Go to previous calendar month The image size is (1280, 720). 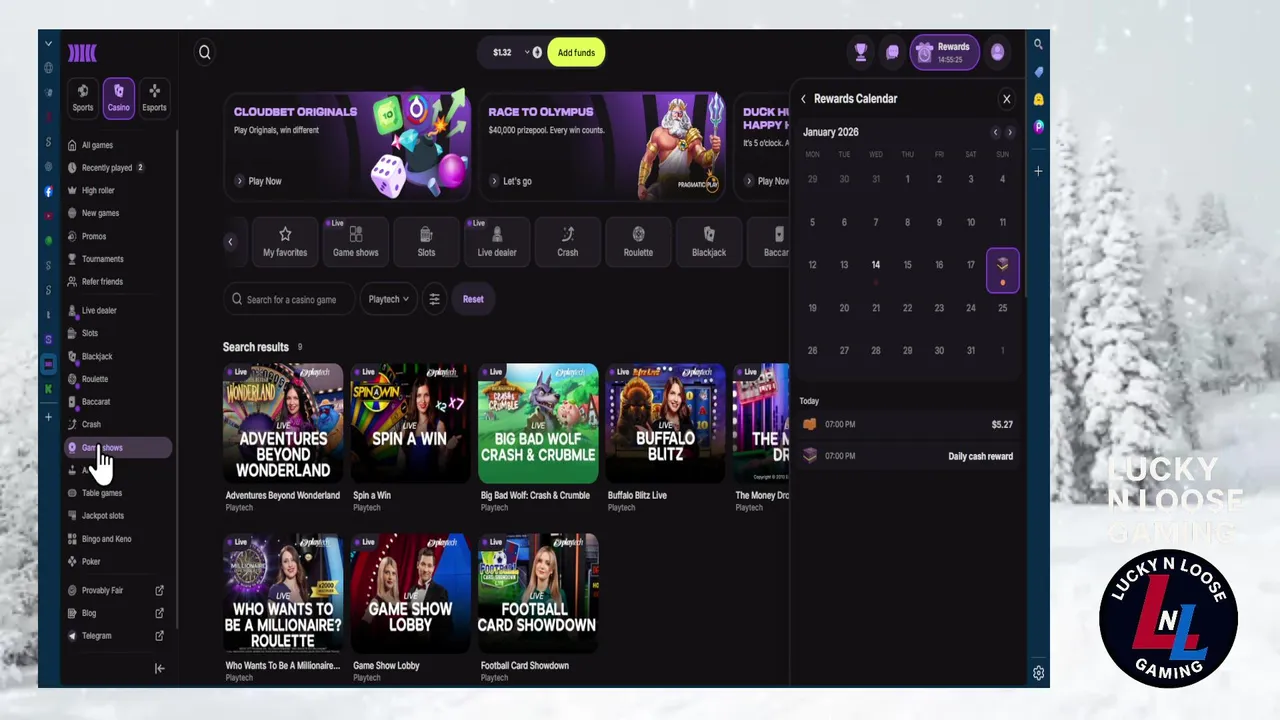pos(995,132)
